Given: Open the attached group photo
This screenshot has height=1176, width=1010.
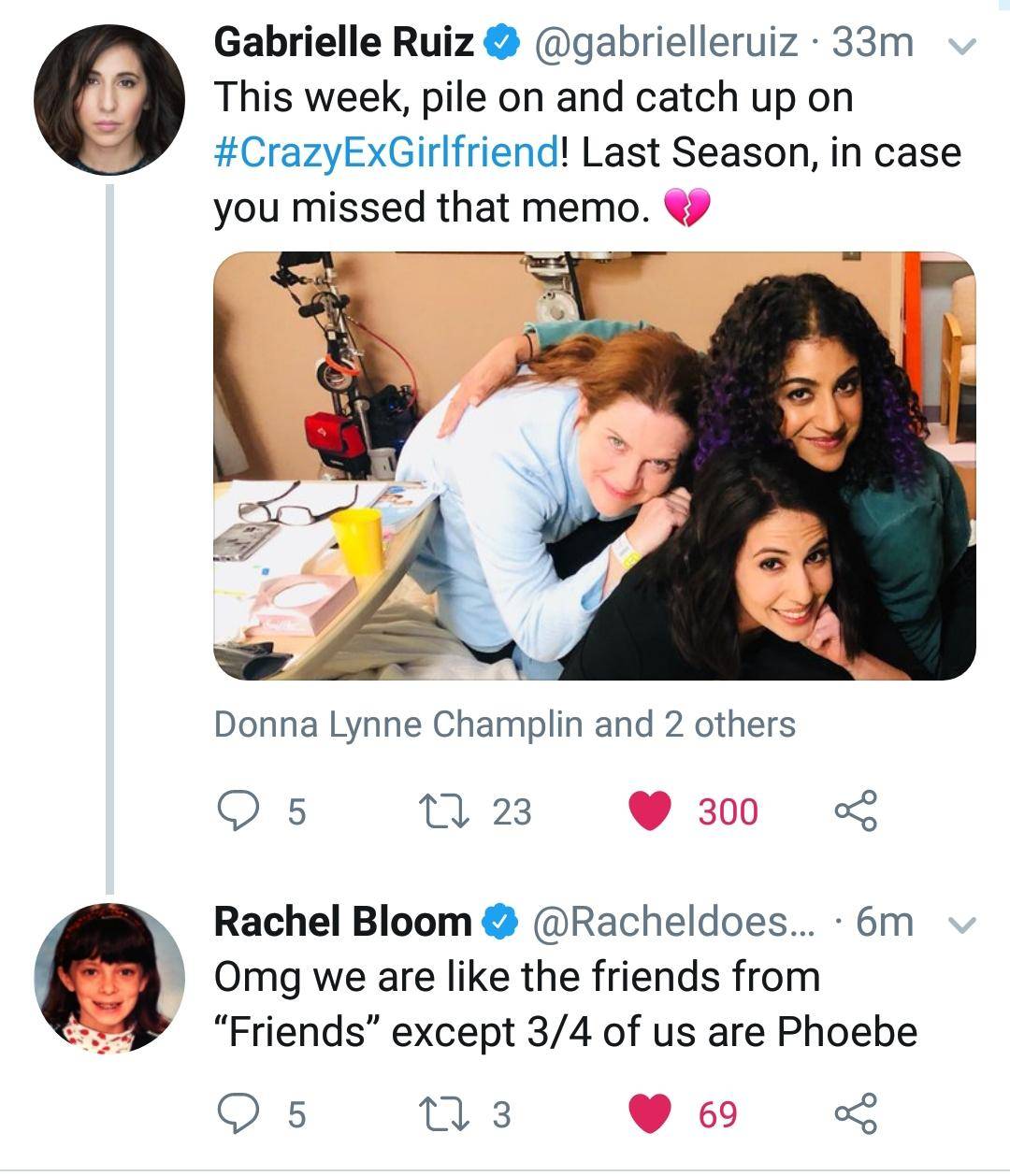Looking at the screenshot, I should (x=594, y=466).
